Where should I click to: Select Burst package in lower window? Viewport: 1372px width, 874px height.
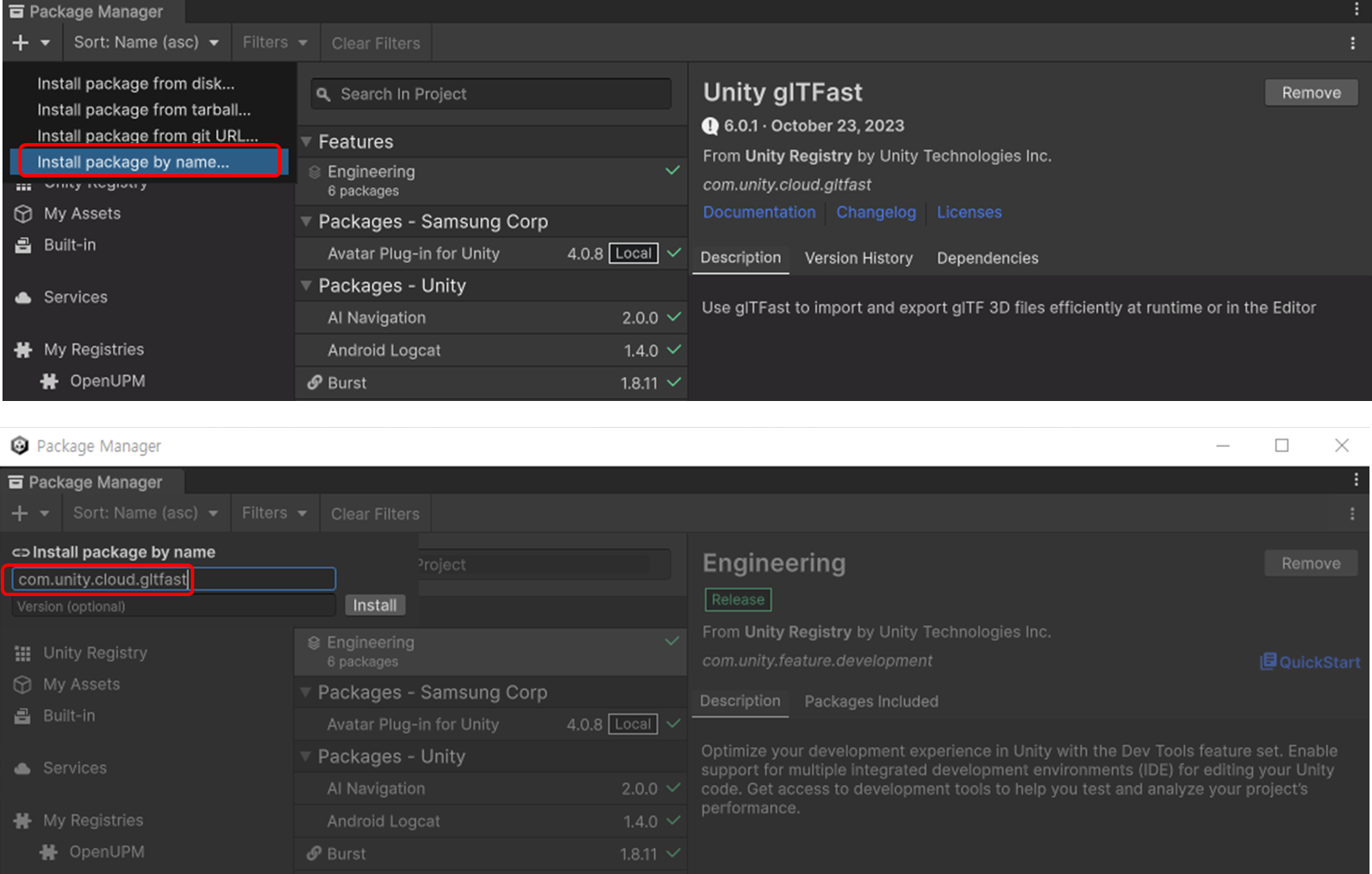click(x=491, y=854)
